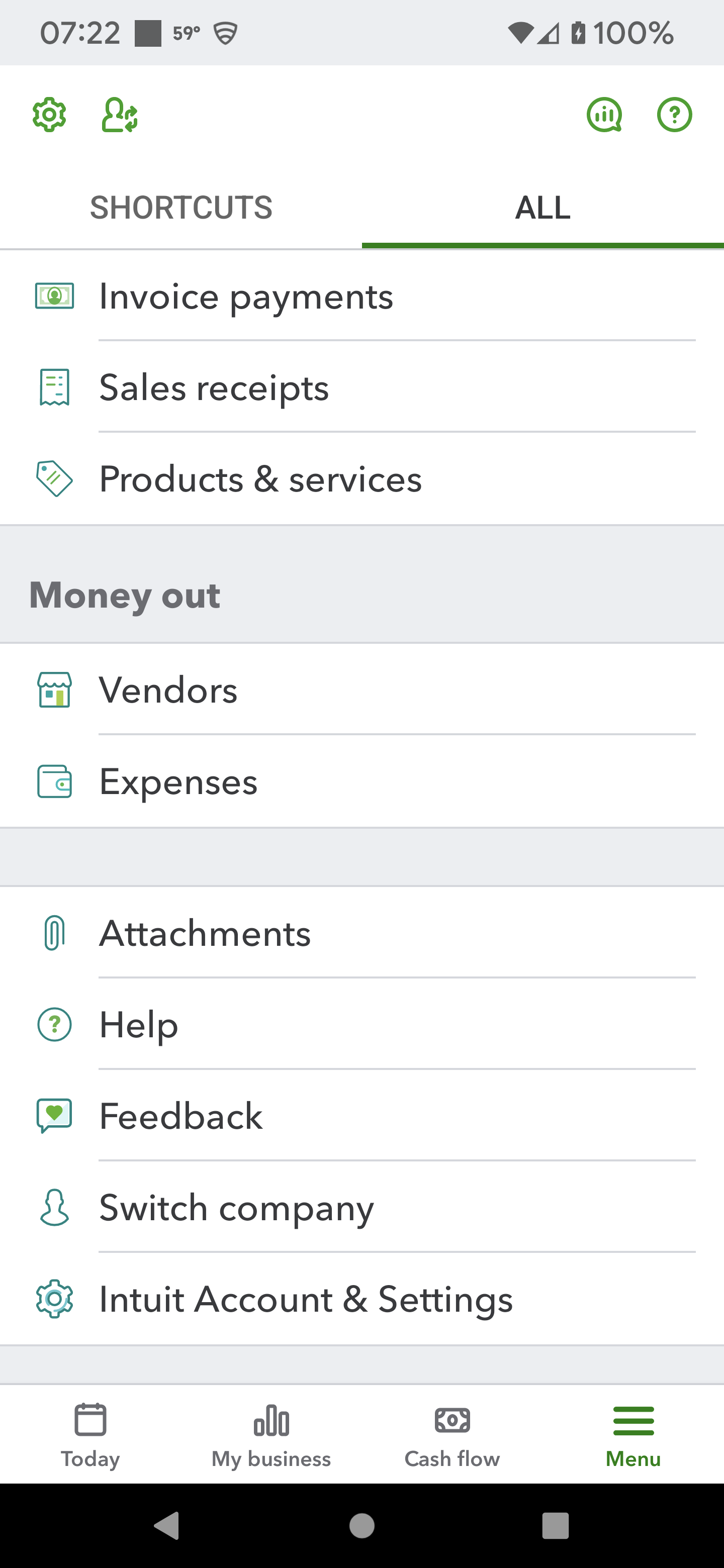Tap the switch user icon at top
This screenshot has height=1568, width=724.
pyautogui.click(x=119, y=115)
